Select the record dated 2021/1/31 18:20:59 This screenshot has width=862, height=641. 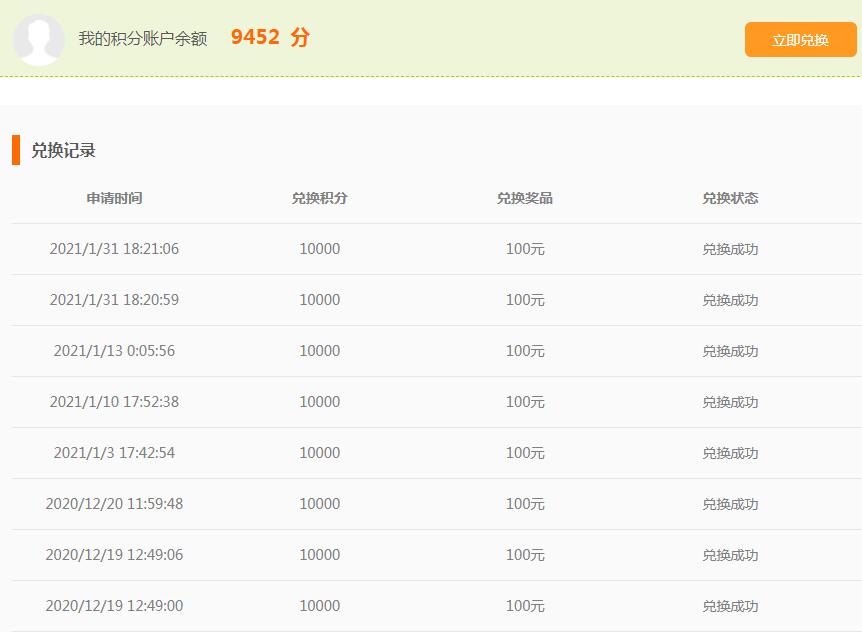114,300
